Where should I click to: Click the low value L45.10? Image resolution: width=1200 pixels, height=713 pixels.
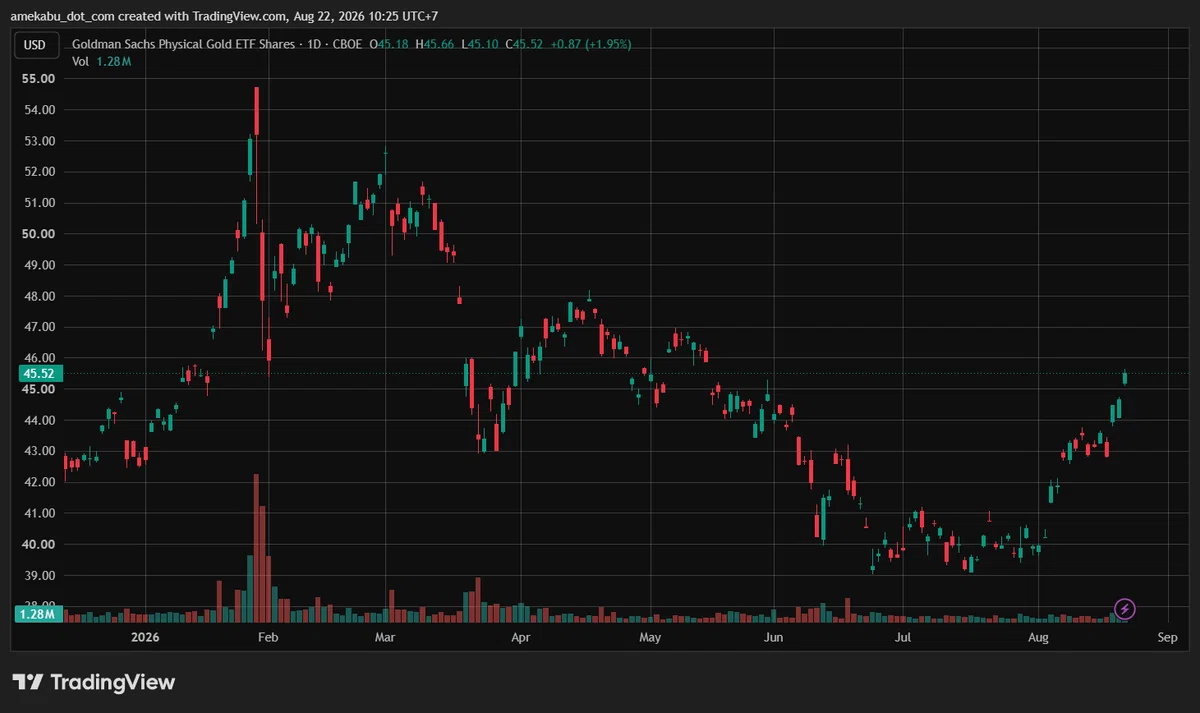479,44
